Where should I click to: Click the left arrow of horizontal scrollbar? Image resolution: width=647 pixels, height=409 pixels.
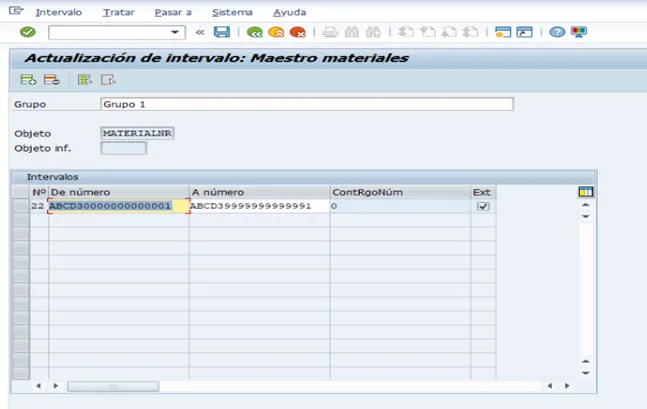coord(38,386)
